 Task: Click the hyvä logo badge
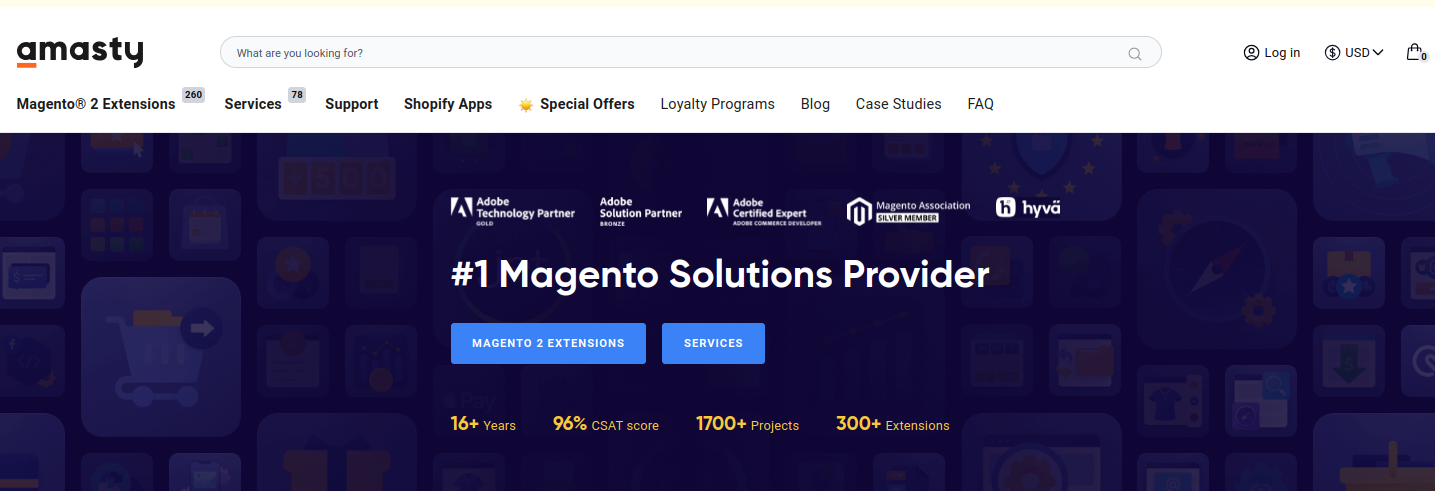point(1028,208)
